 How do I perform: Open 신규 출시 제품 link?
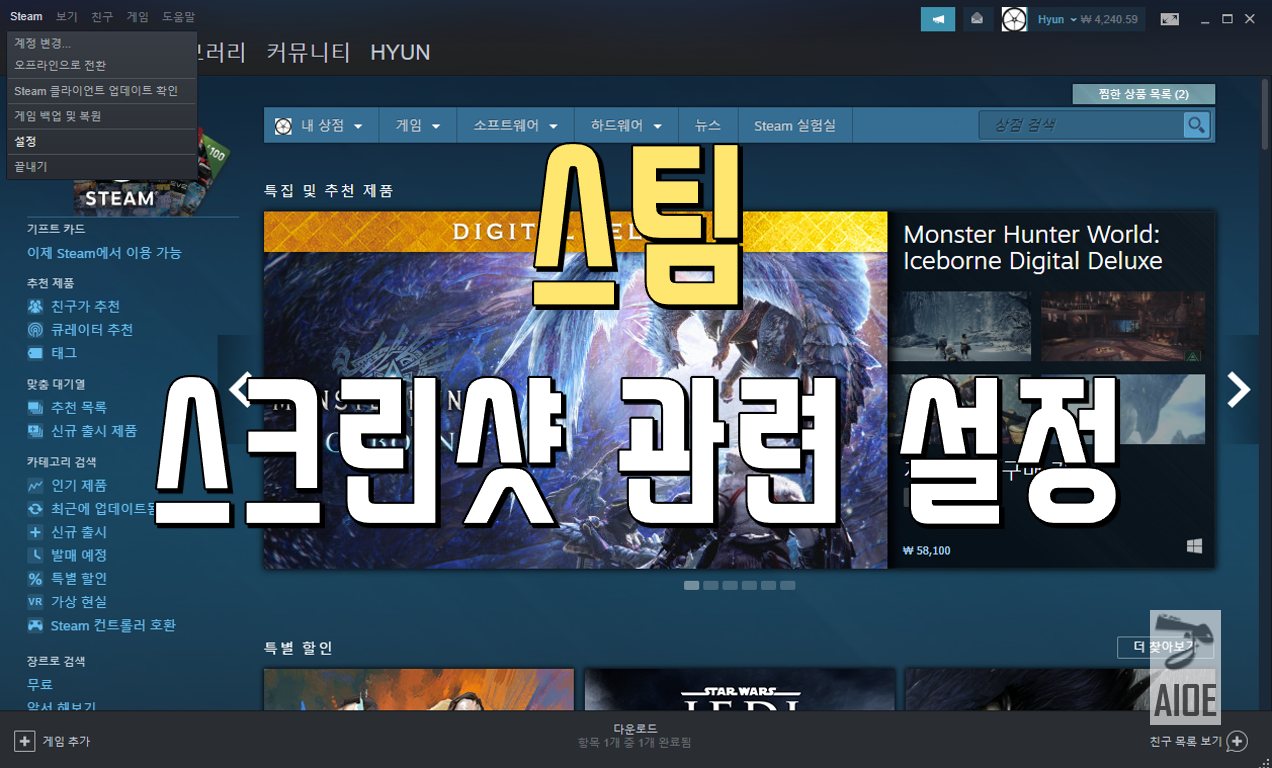[94, 431]
